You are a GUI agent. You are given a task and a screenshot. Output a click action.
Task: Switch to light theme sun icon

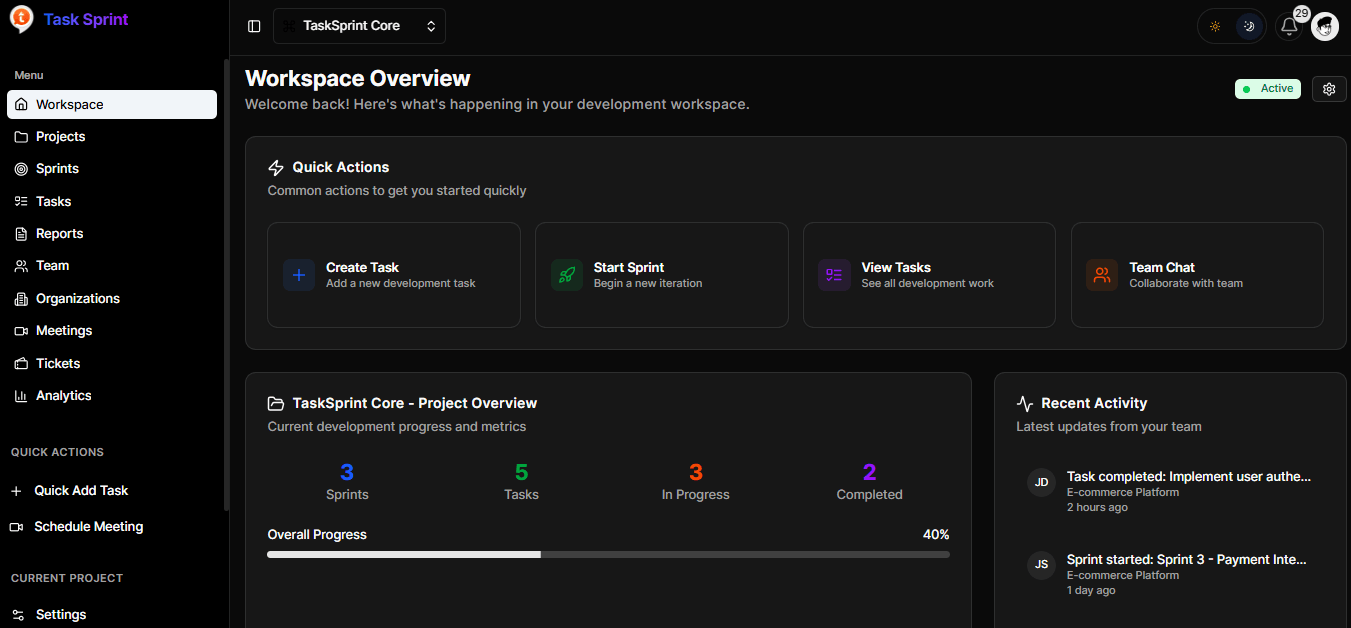(1215, 27)
